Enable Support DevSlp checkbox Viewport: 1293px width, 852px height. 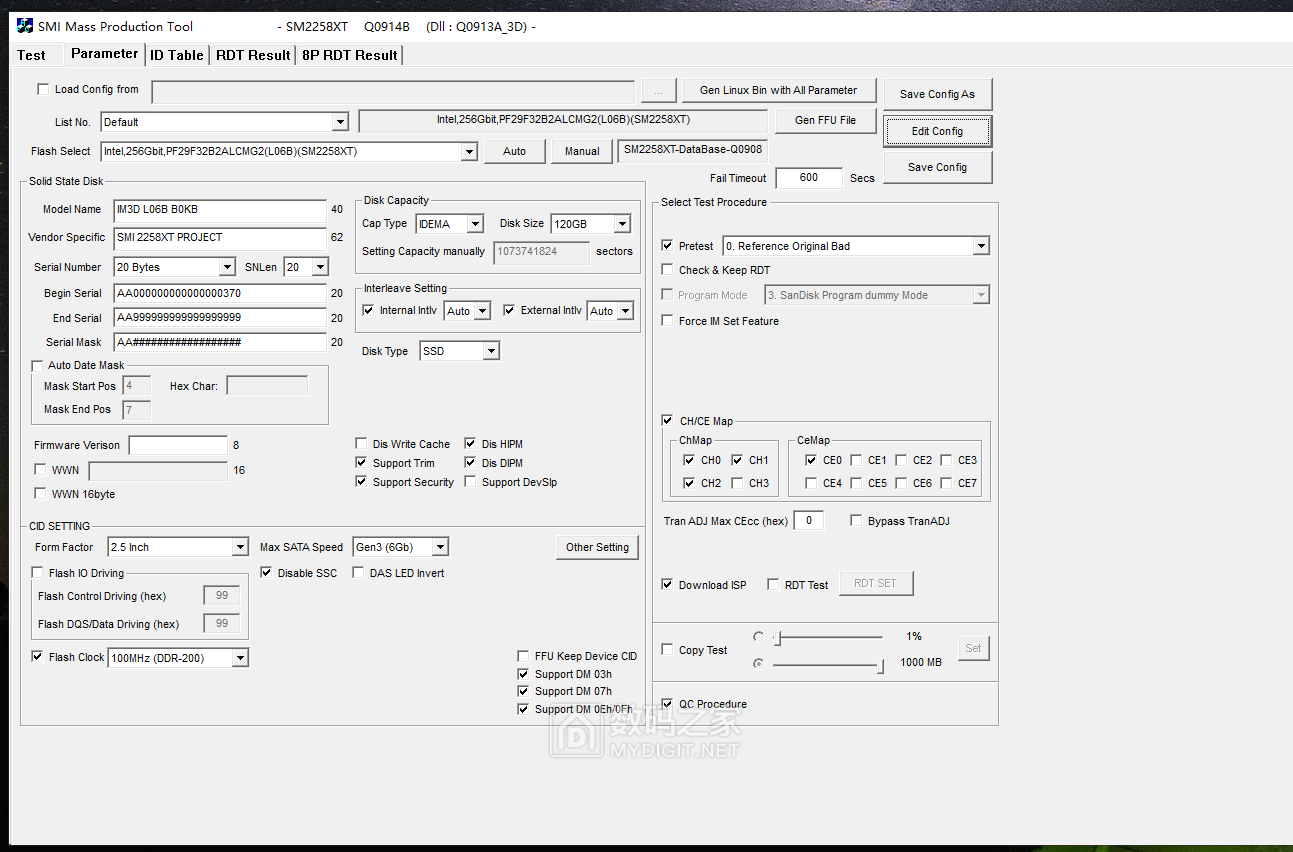(x=471, y=482)
